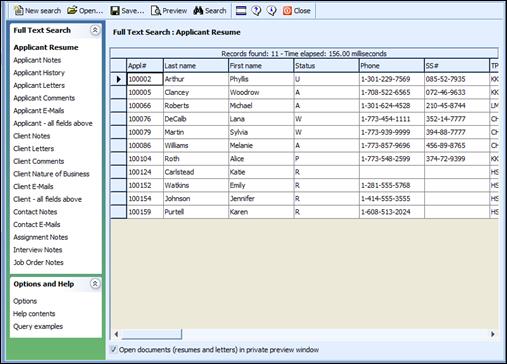
Task: Click the binoculars Search icon
Action: [x=198, y=11]
